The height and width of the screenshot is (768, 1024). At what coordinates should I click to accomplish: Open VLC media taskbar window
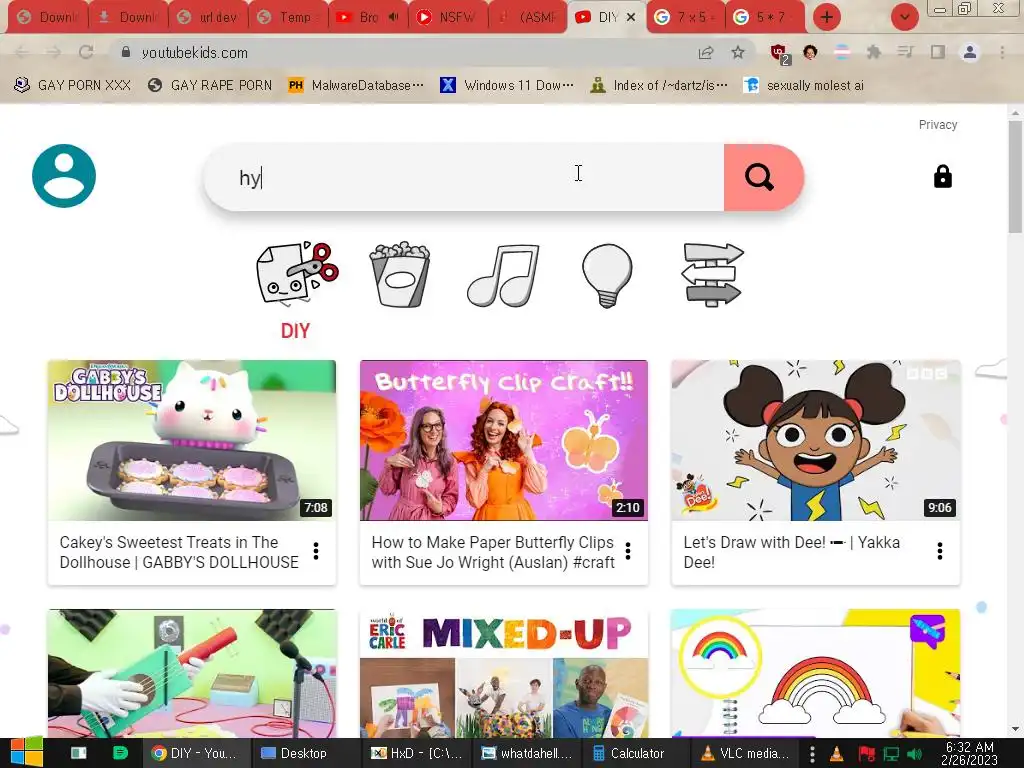click(x=746, y=753)
